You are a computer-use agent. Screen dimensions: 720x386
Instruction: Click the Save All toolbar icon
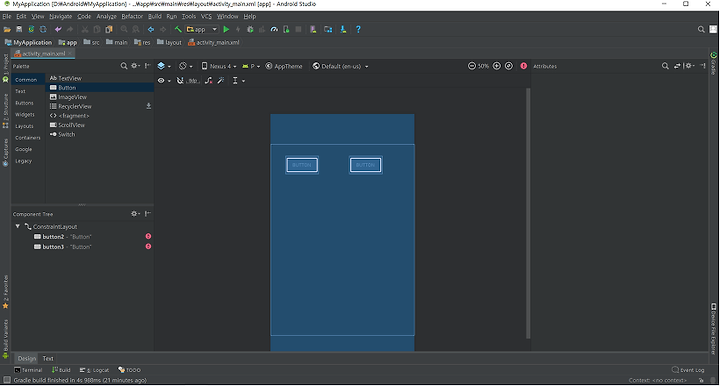tap(19, 29)
